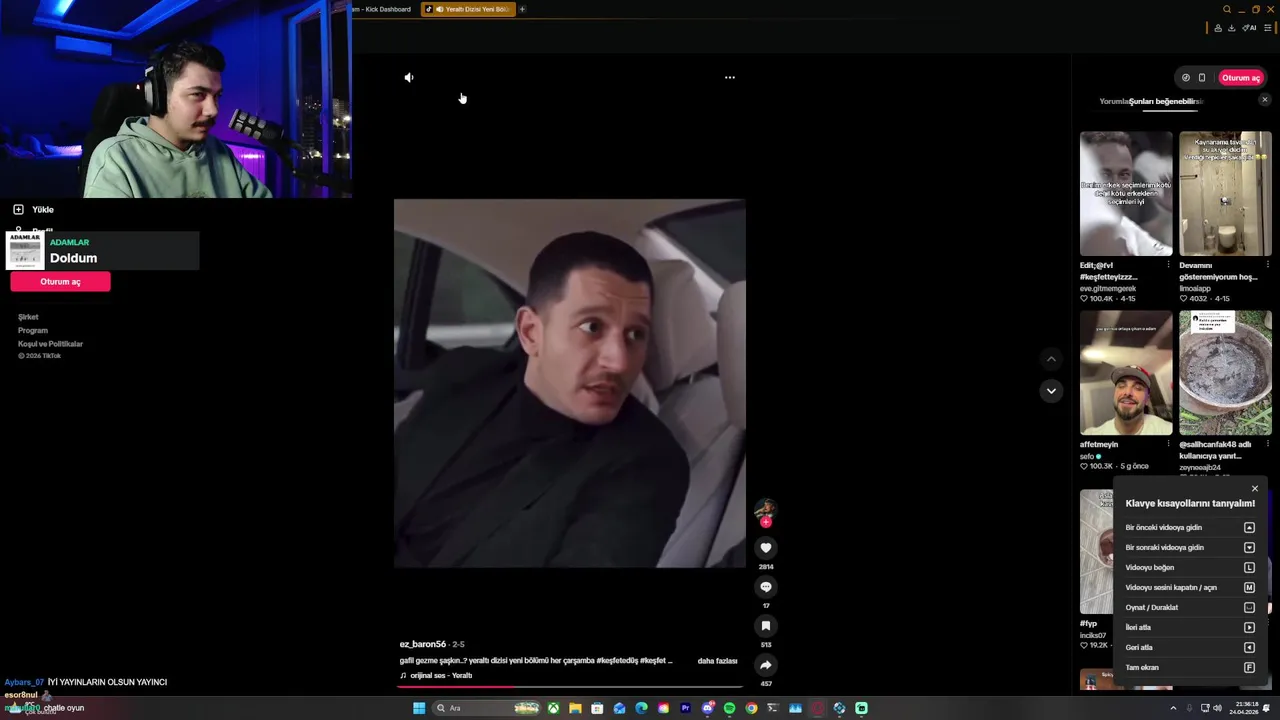Close the recommendations side panel

pyautogui.click(x=1264, y=100)
